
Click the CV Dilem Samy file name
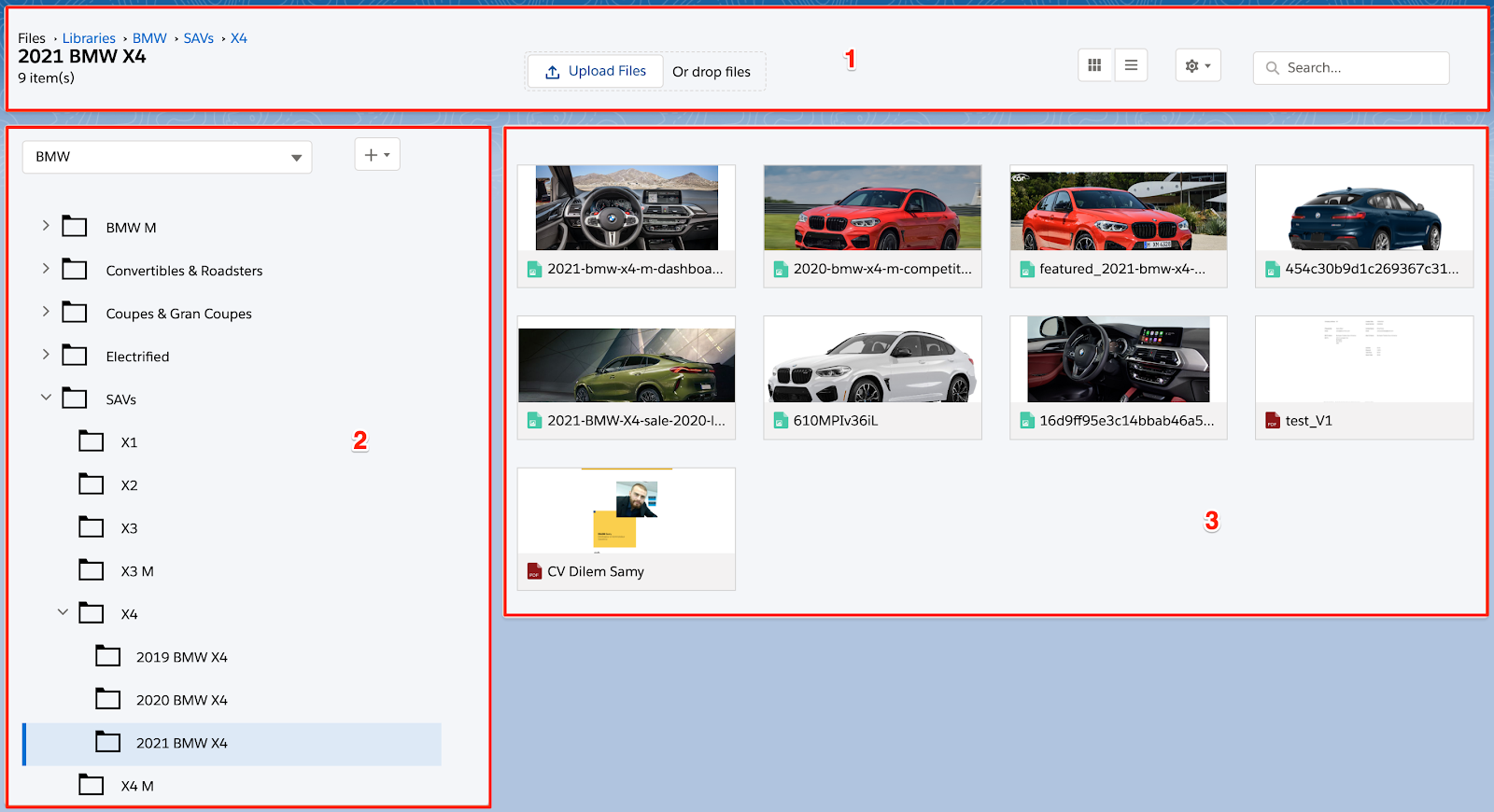tap(596, 571)
